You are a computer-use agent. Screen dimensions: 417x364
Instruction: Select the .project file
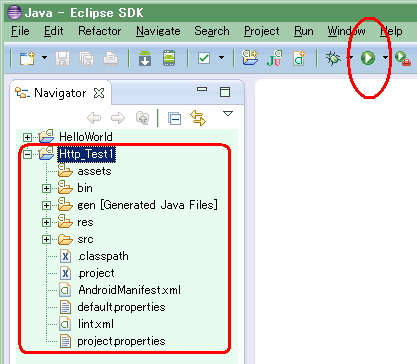click(x=96, y=273)
